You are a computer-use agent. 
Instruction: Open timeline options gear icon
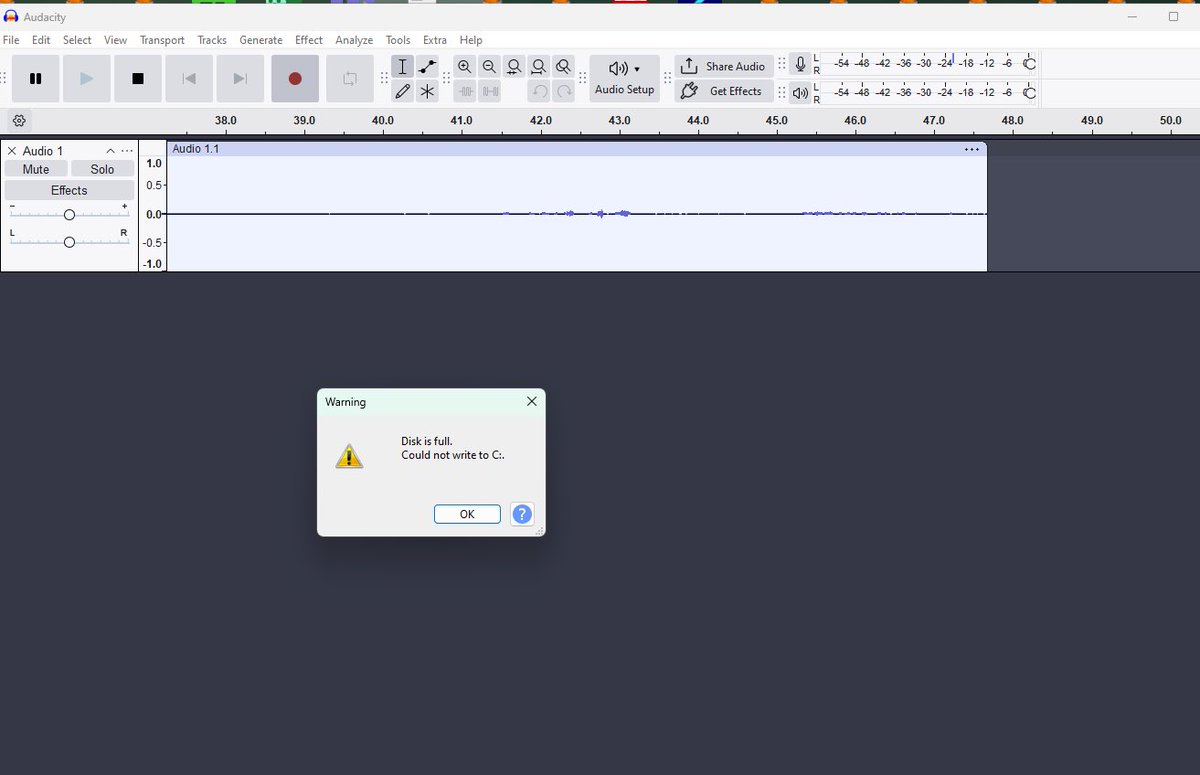click(x=19, y=121)
